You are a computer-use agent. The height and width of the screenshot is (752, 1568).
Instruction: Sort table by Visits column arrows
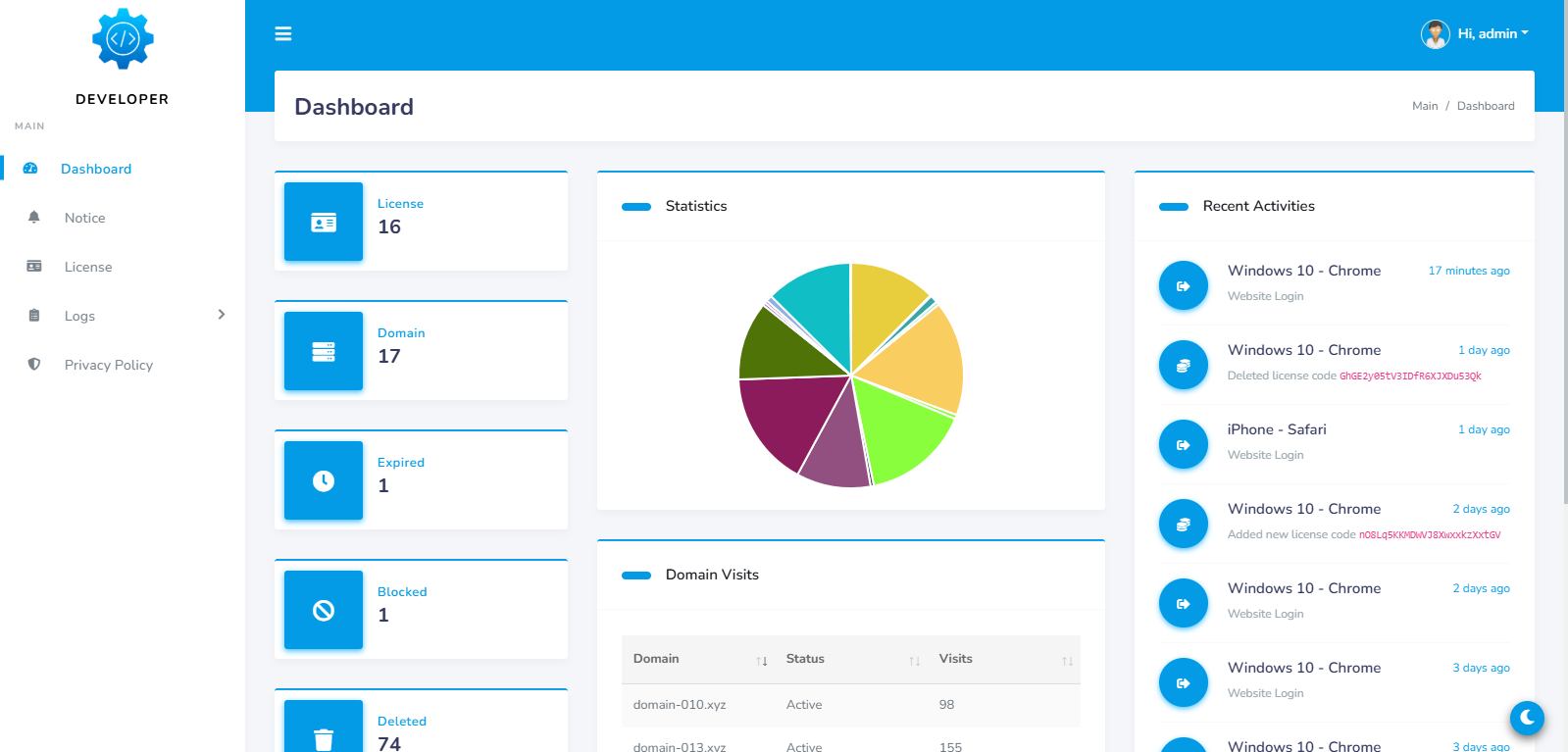click(x=1067, y=661)
